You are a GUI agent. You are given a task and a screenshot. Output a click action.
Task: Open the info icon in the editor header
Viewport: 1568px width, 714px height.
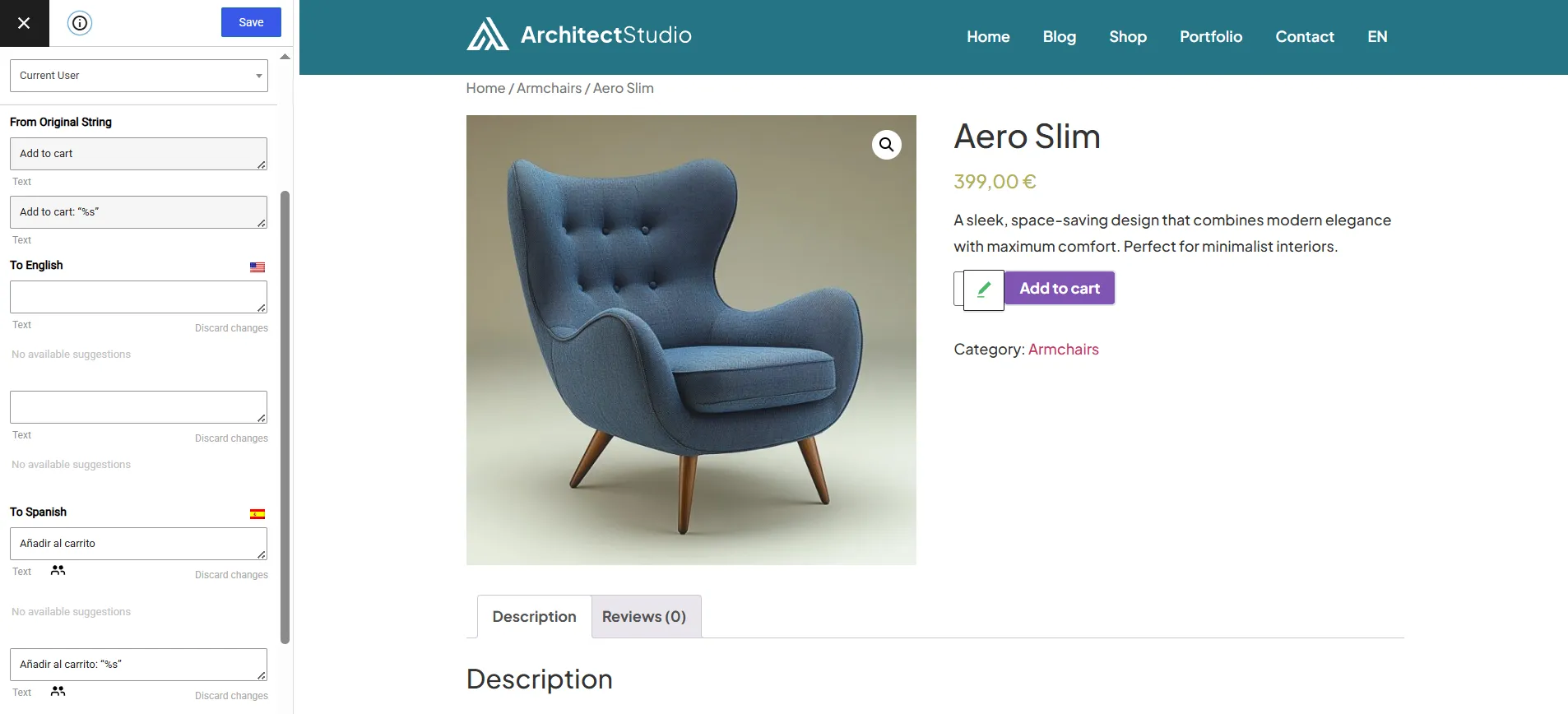click(x=80, y=23)
